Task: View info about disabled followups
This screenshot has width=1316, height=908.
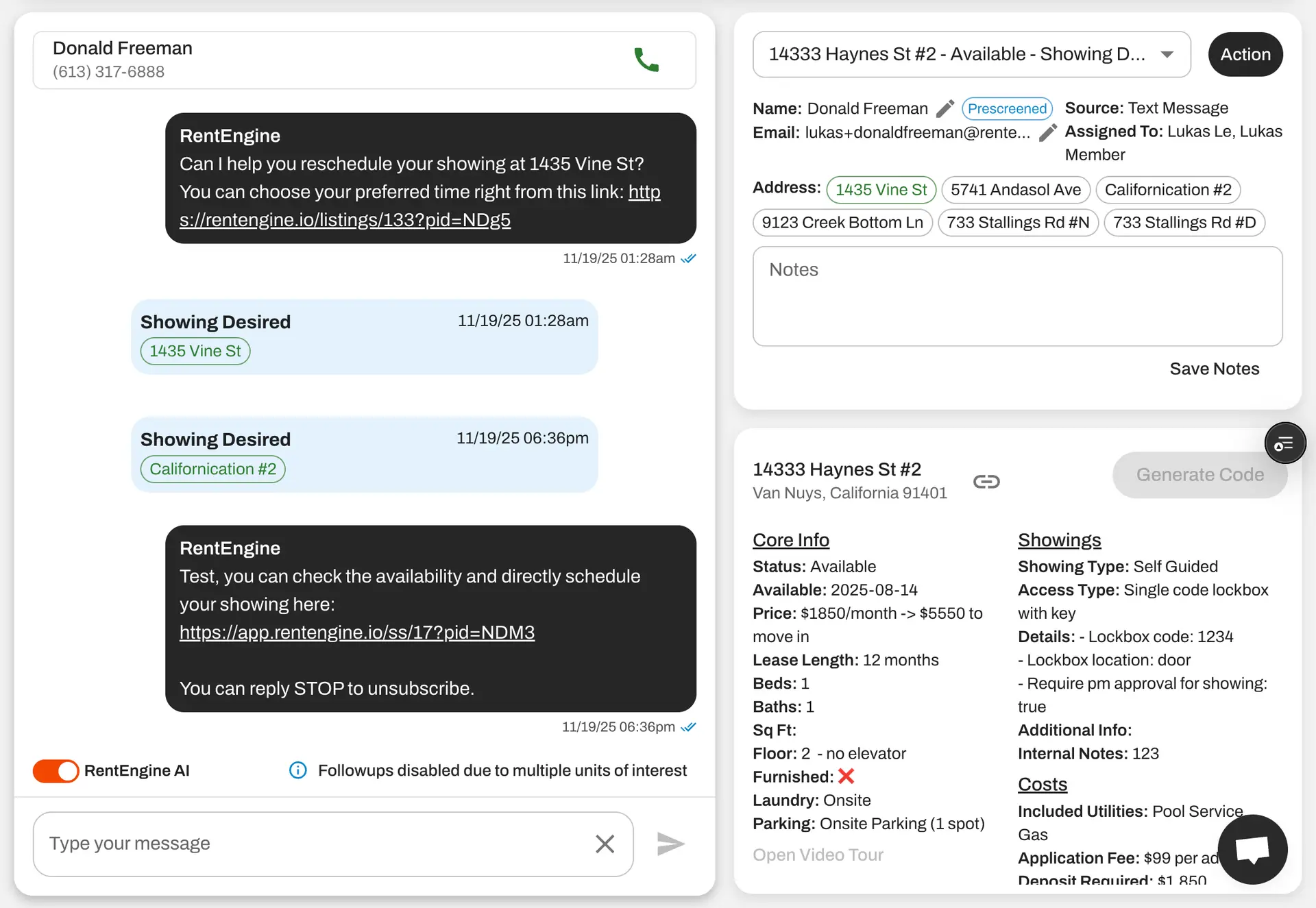Action: (297, 770)
